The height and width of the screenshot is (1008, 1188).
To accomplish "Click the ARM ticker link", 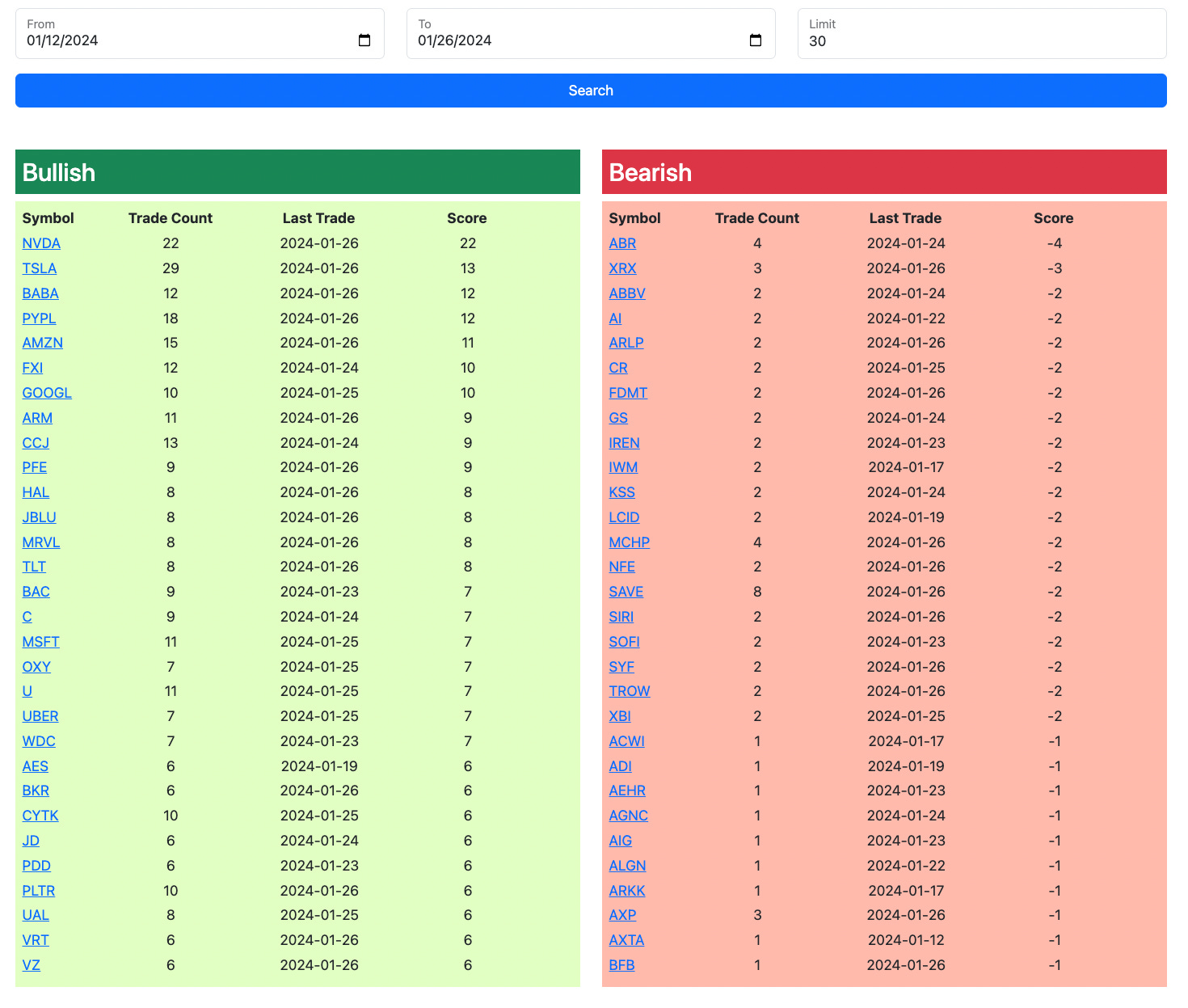I will (37, 418).
